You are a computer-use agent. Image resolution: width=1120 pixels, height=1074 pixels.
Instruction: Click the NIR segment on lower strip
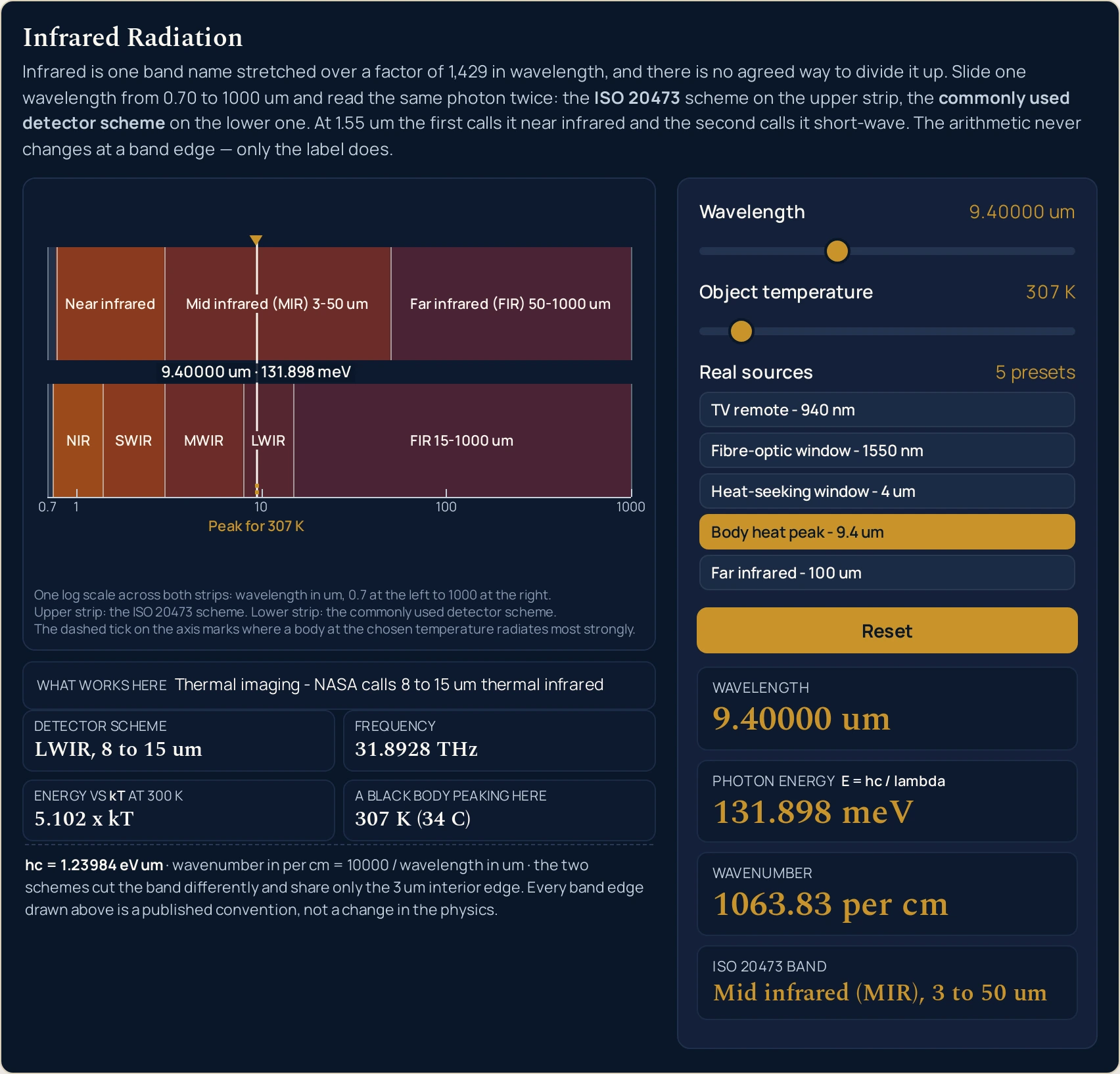coord(78,440)
